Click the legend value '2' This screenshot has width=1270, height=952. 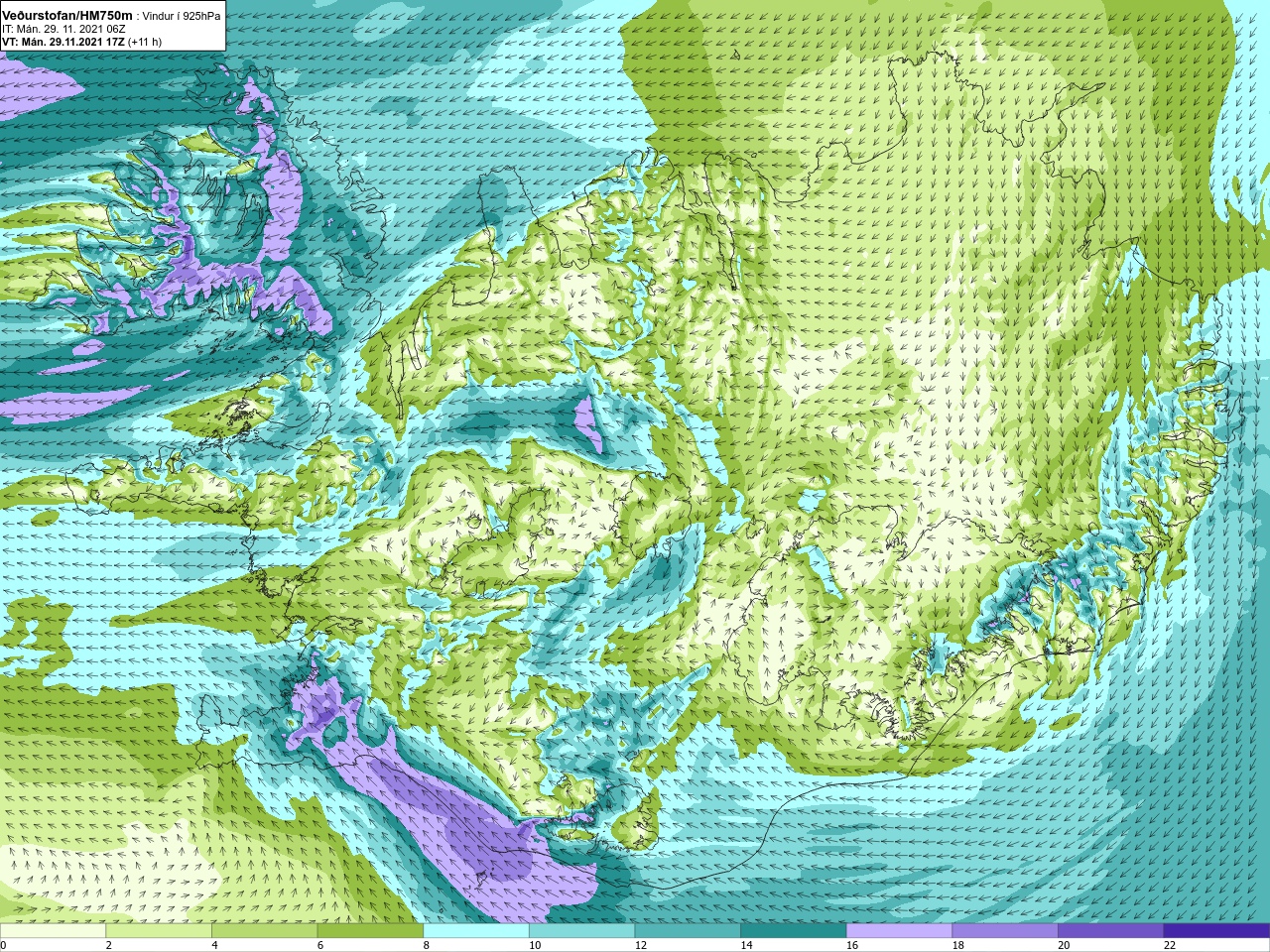click(x=108, y=946)
